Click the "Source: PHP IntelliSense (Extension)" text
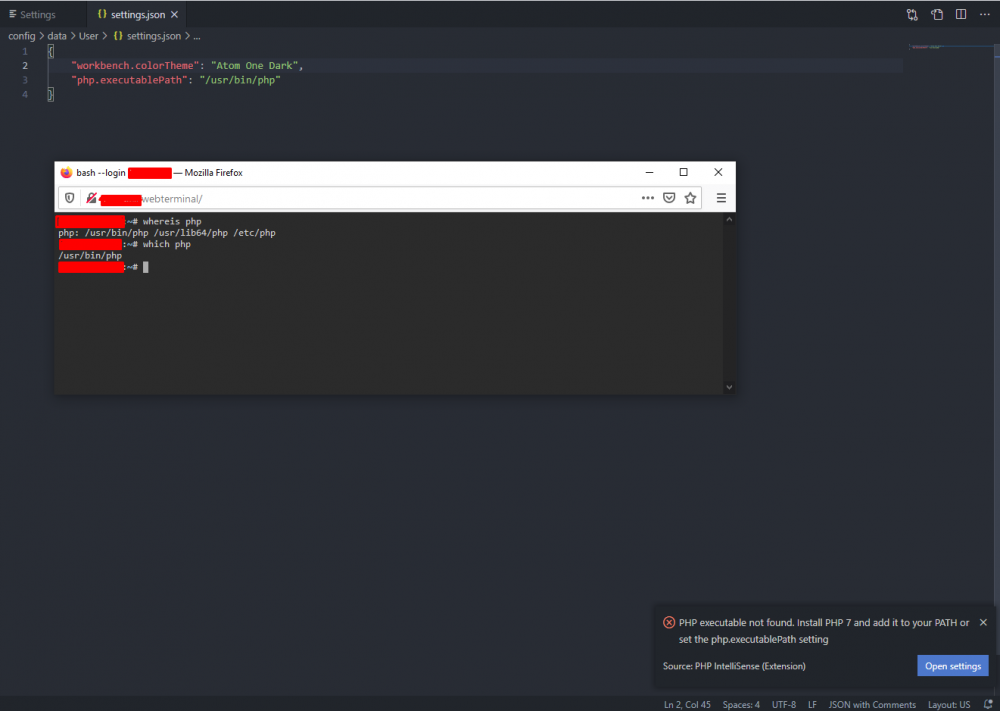This screenshot has height=711, width=1000. (734, 666)
